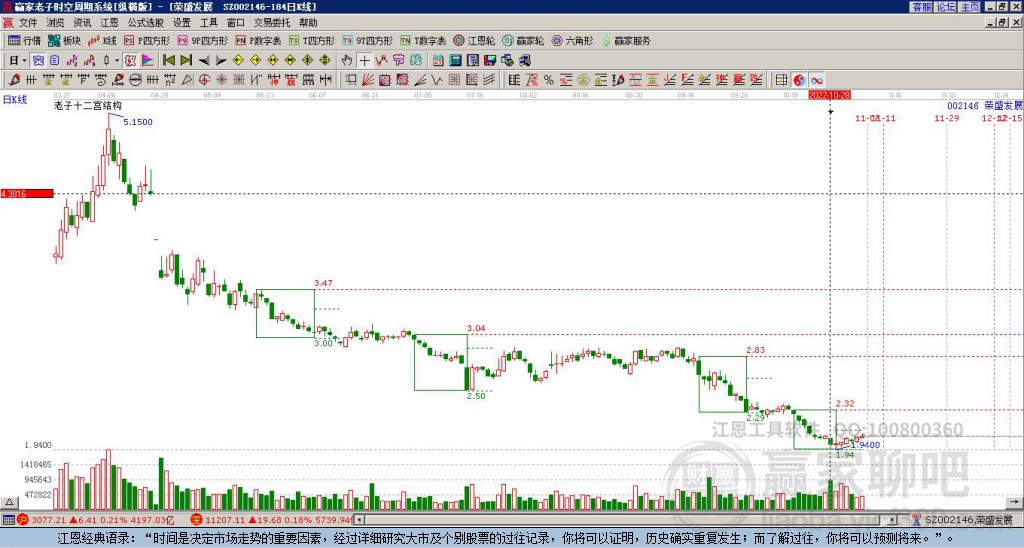Click the 11-29 future date marker
Viewport: 1024px width, 548px height.
(x=946, y=118)
